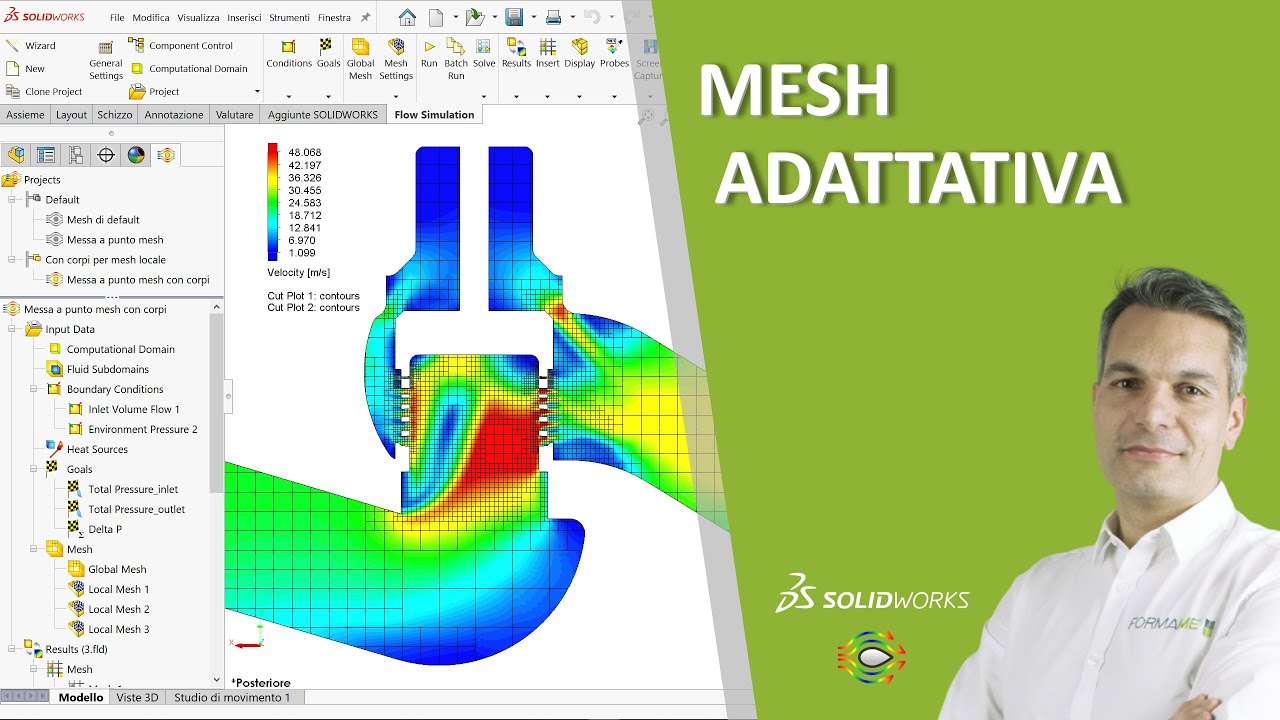Open the dropdown arrow under Insert
The width and height of the screenshot is (1280, 720).
pos(548,97)
